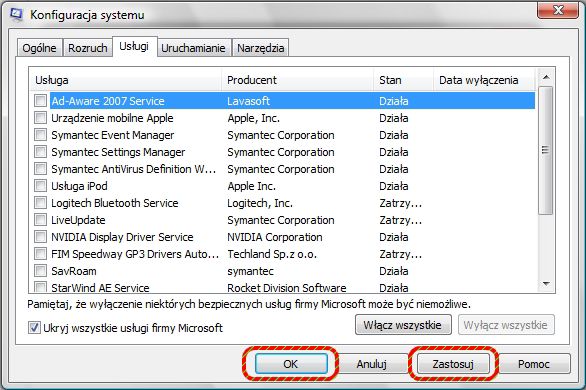This screenshot has width=586, height=390.
Task: Check the Symantec Event Manager checkbox
Action: (40, 134)
